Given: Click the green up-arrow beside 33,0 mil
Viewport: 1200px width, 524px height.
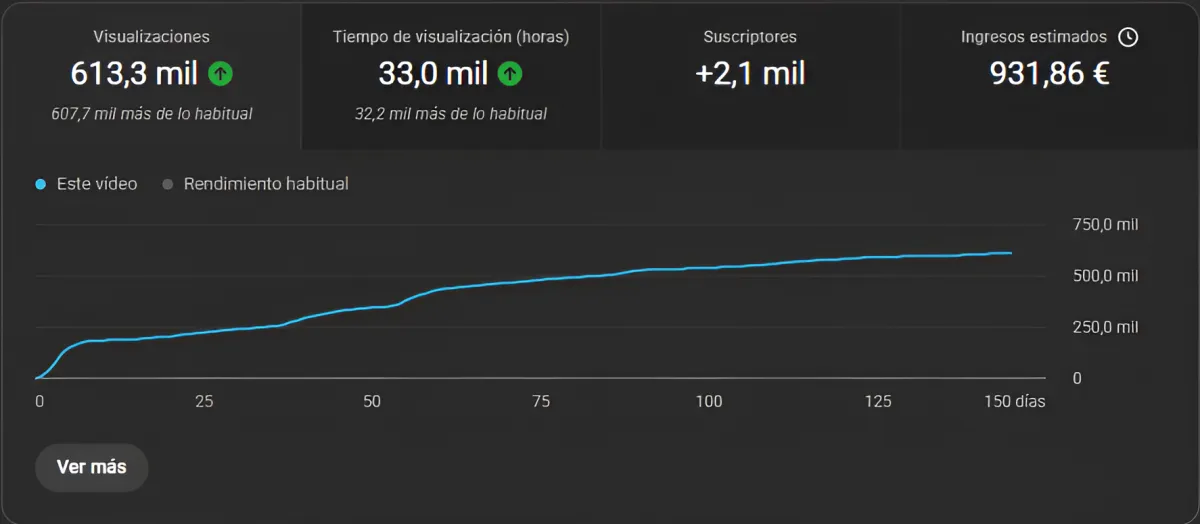Looking at the screenshot, I should point(510,73).
